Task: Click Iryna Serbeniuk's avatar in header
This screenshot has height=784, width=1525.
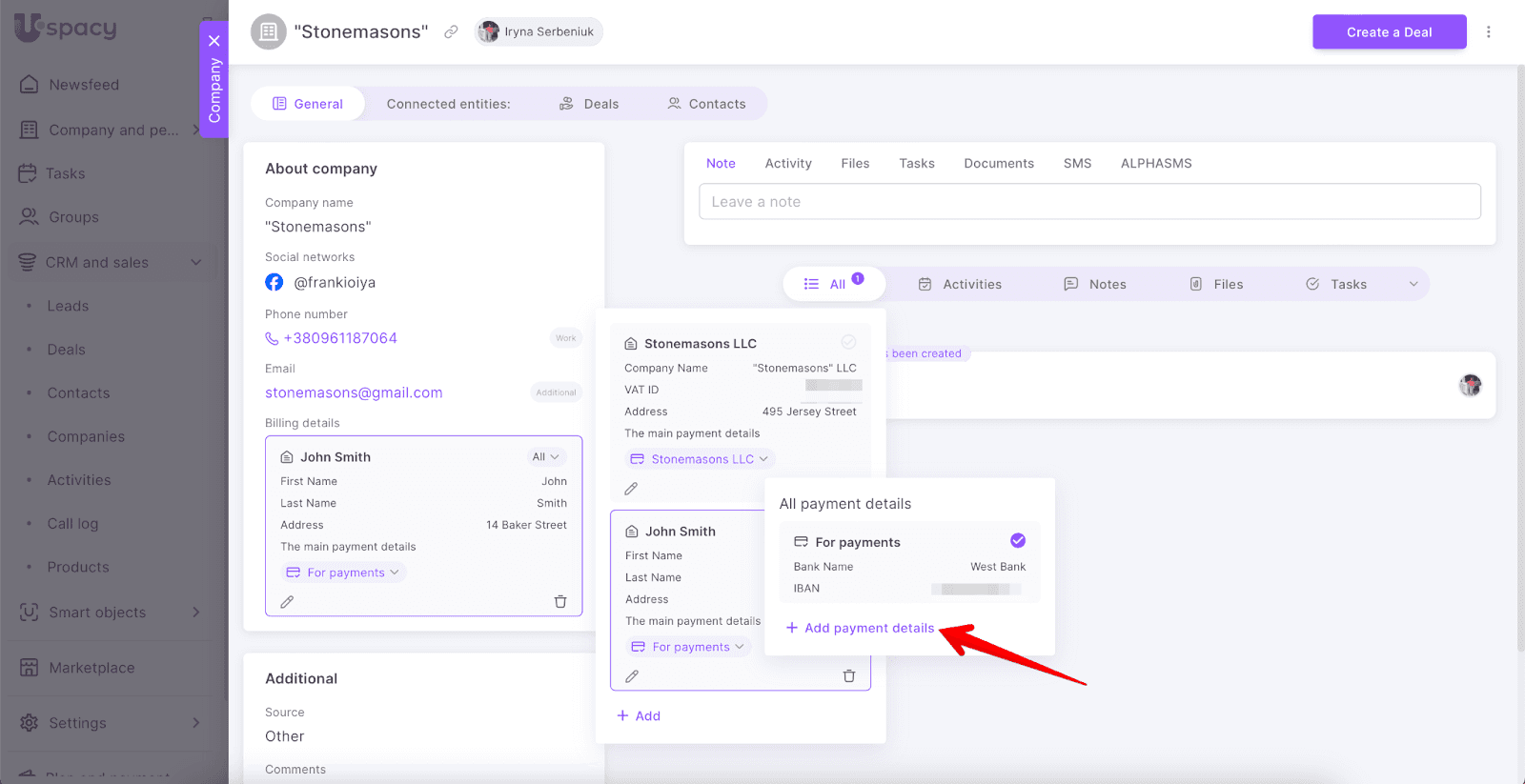Action: click(489, 31)
